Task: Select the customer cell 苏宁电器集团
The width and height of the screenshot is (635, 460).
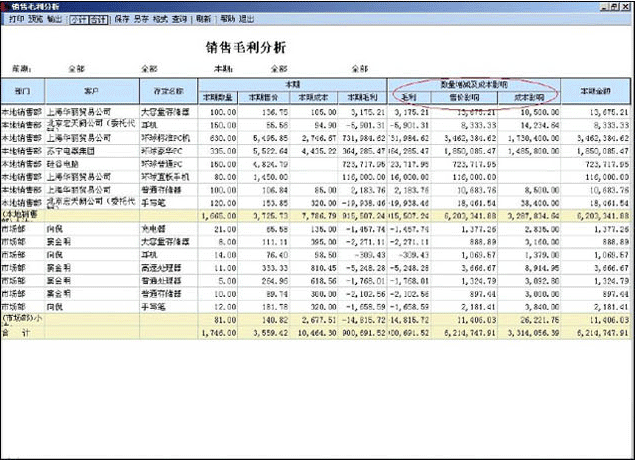Action: coord(92,151)
